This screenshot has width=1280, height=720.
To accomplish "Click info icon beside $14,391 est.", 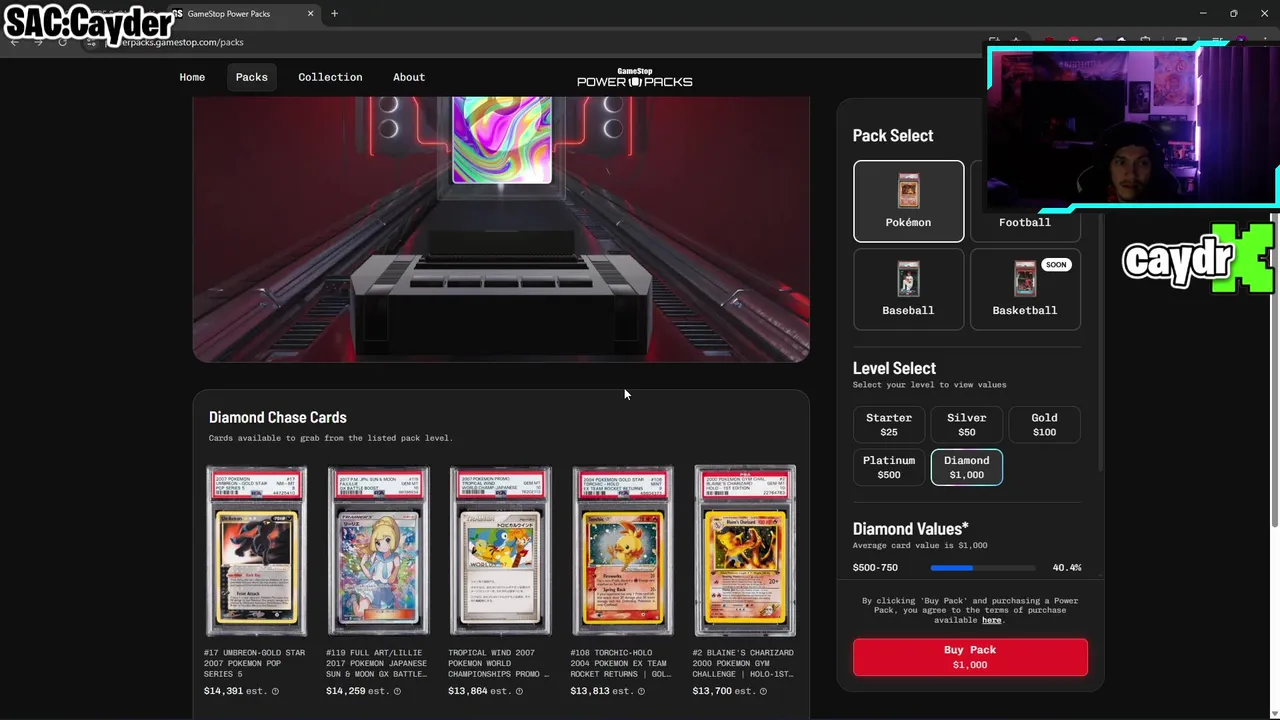I will 275,691.
